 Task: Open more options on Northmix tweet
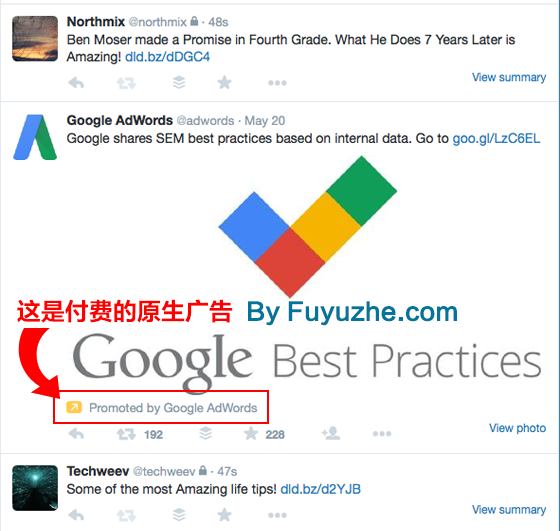pyautogui.click(x=277, y=83)
